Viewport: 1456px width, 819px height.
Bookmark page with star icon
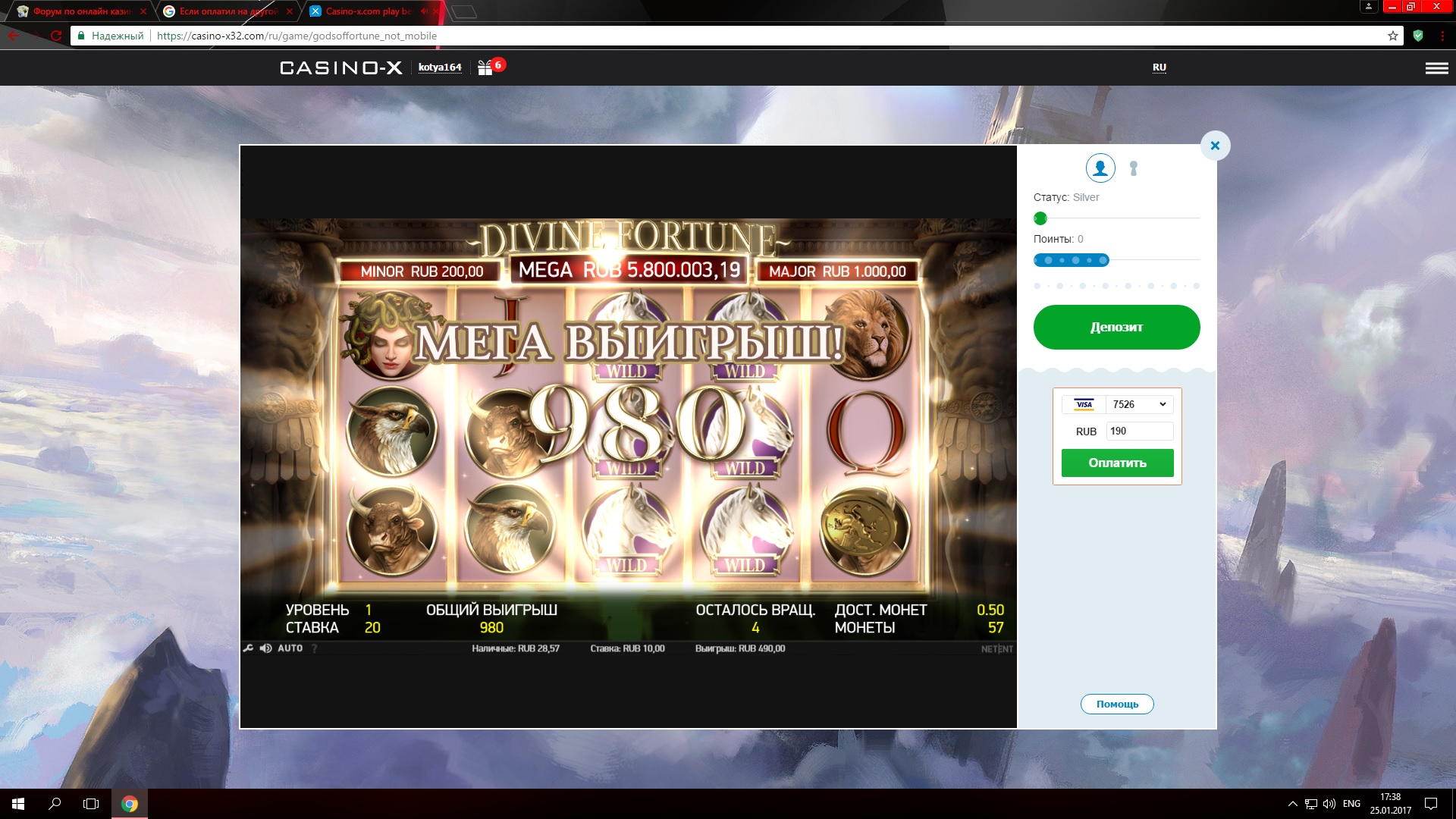1392,36
